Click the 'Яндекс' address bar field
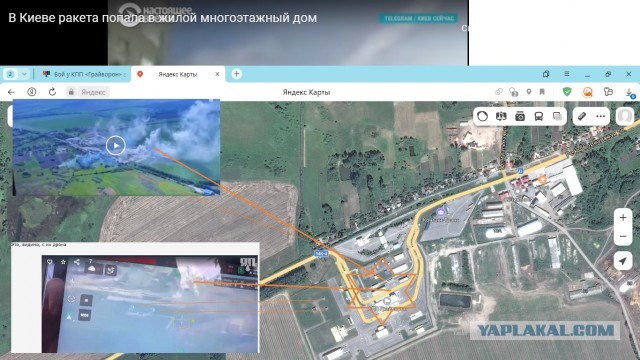The image size is (640, 360). (x=93, y=92)
